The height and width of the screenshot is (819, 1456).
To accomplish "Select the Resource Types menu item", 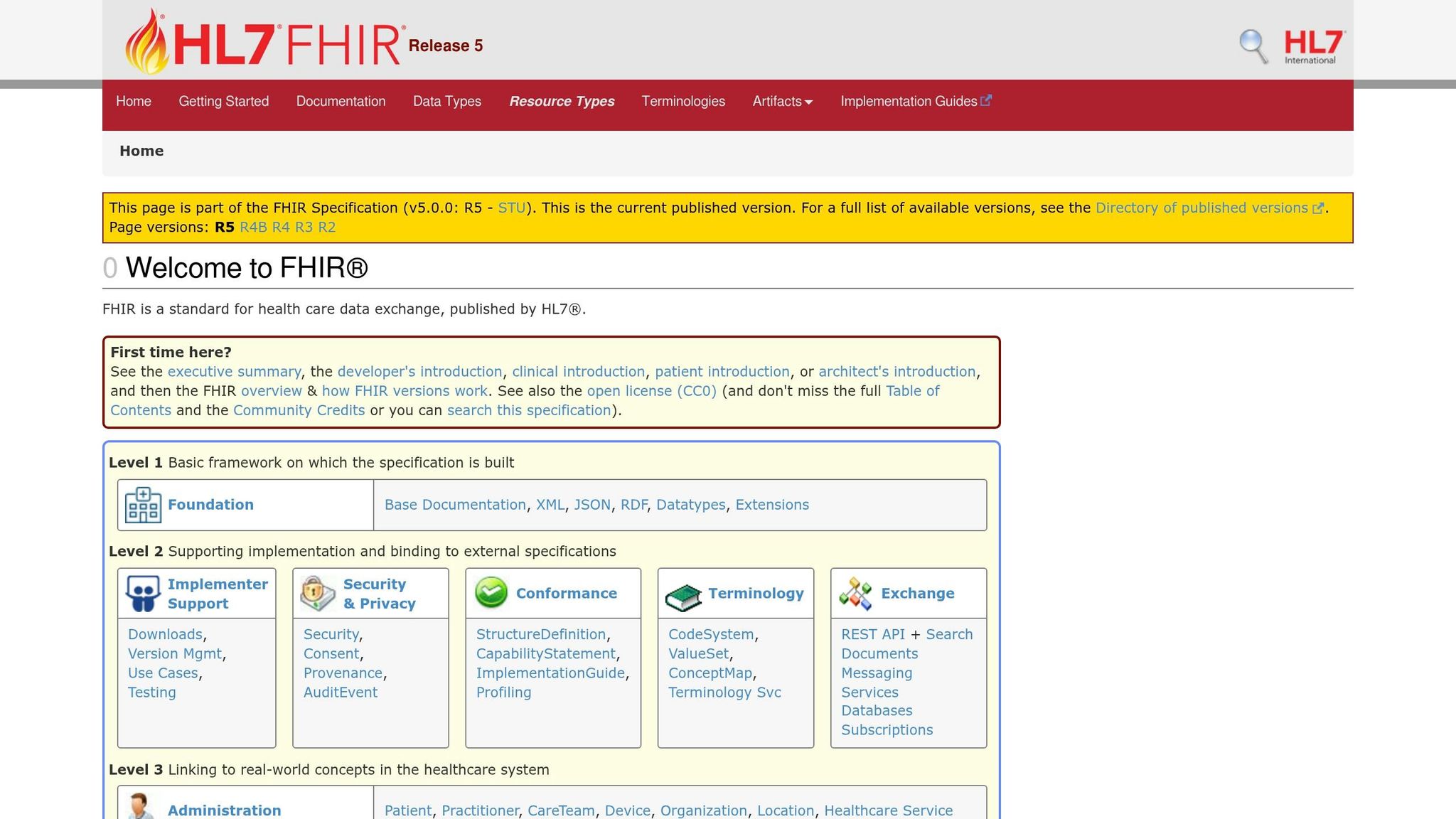I will 562,102.
